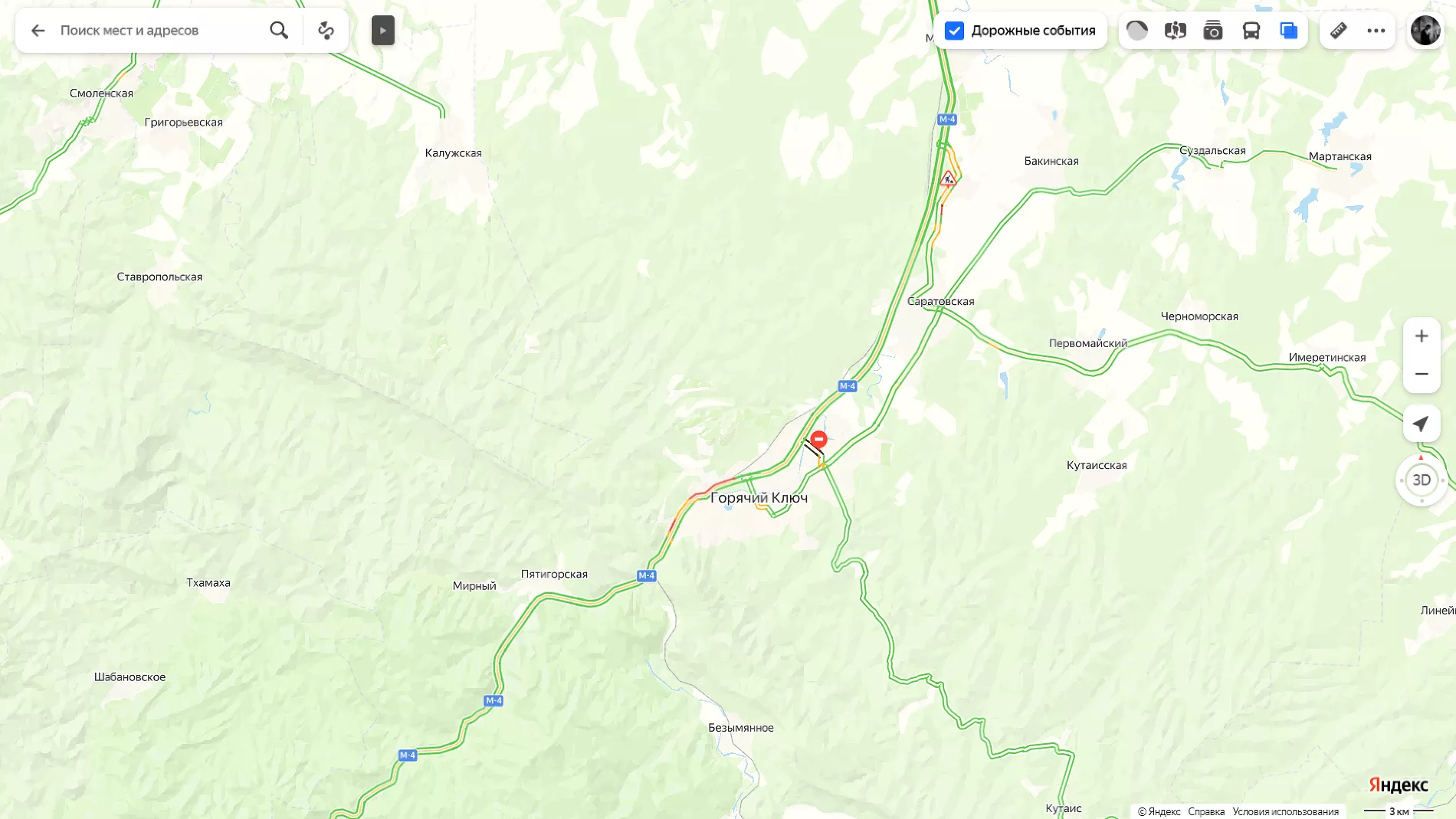1456x819 pixels.
Task: Click the road closure marker
Action: pos(818,440)
